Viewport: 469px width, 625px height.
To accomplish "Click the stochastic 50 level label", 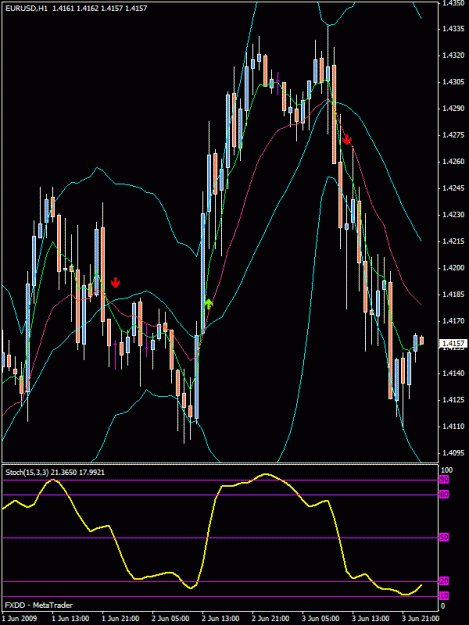I will click(x=444, y=538).
